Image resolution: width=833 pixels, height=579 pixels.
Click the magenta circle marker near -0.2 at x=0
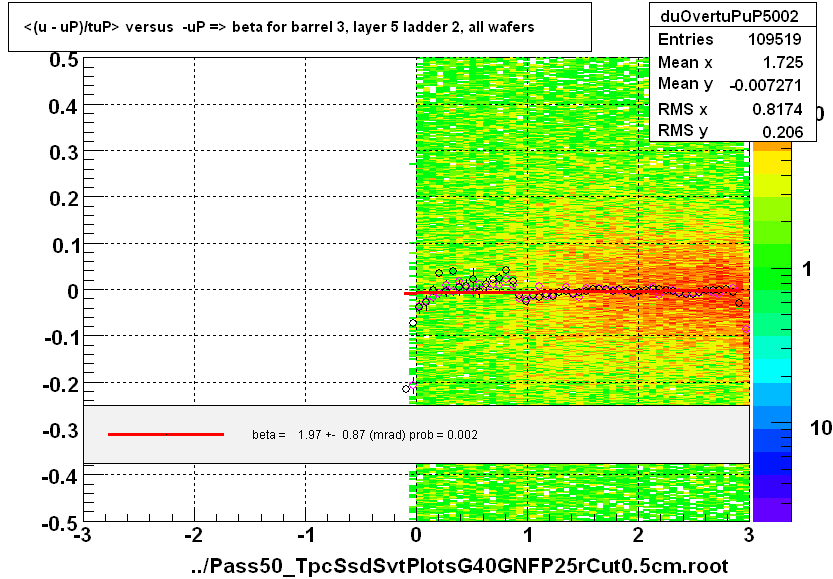coord(413,385)
